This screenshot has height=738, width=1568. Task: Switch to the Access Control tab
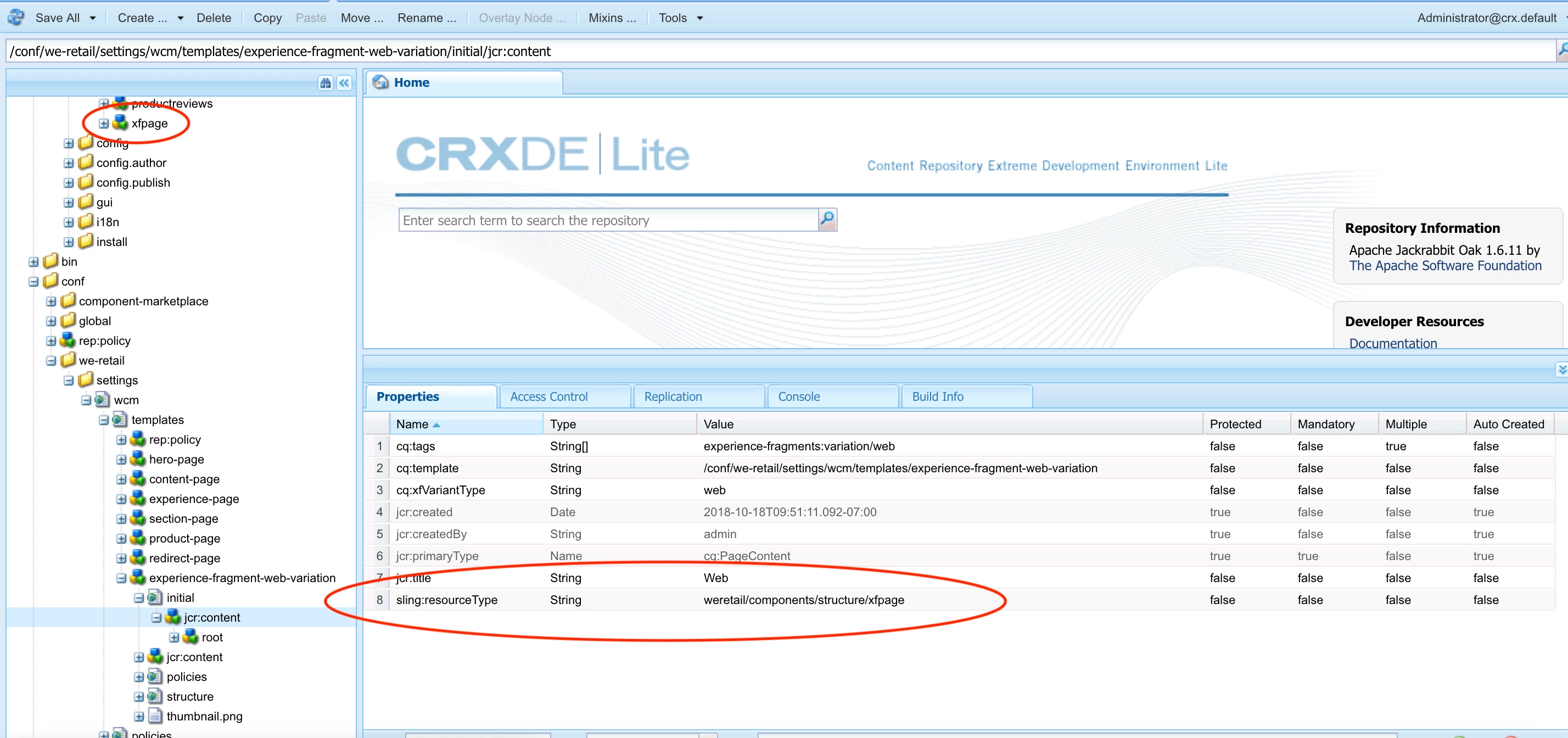click(x=548, y=396)
